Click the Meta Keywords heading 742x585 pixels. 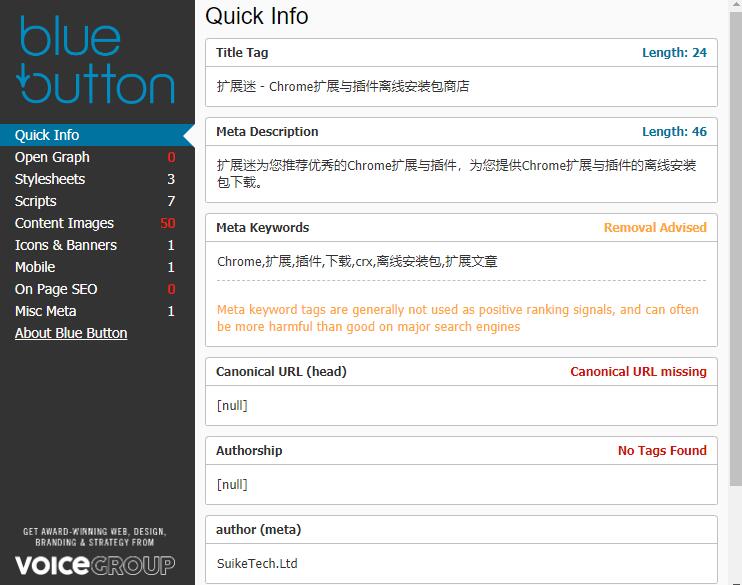pos(262,228)
